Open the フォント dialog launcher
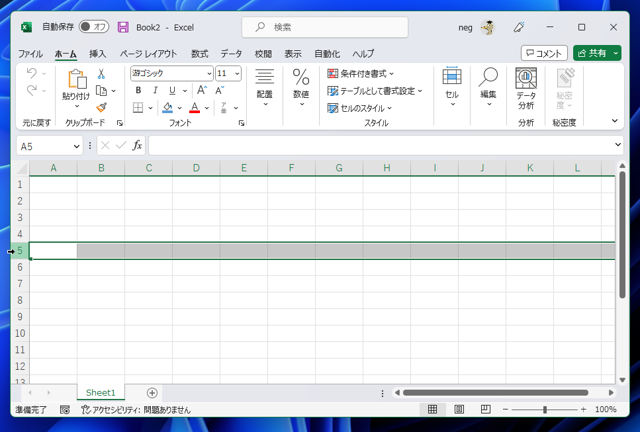The width and height of the screenshot is (640, 432). pyautogui.click(x=242, y=123)
